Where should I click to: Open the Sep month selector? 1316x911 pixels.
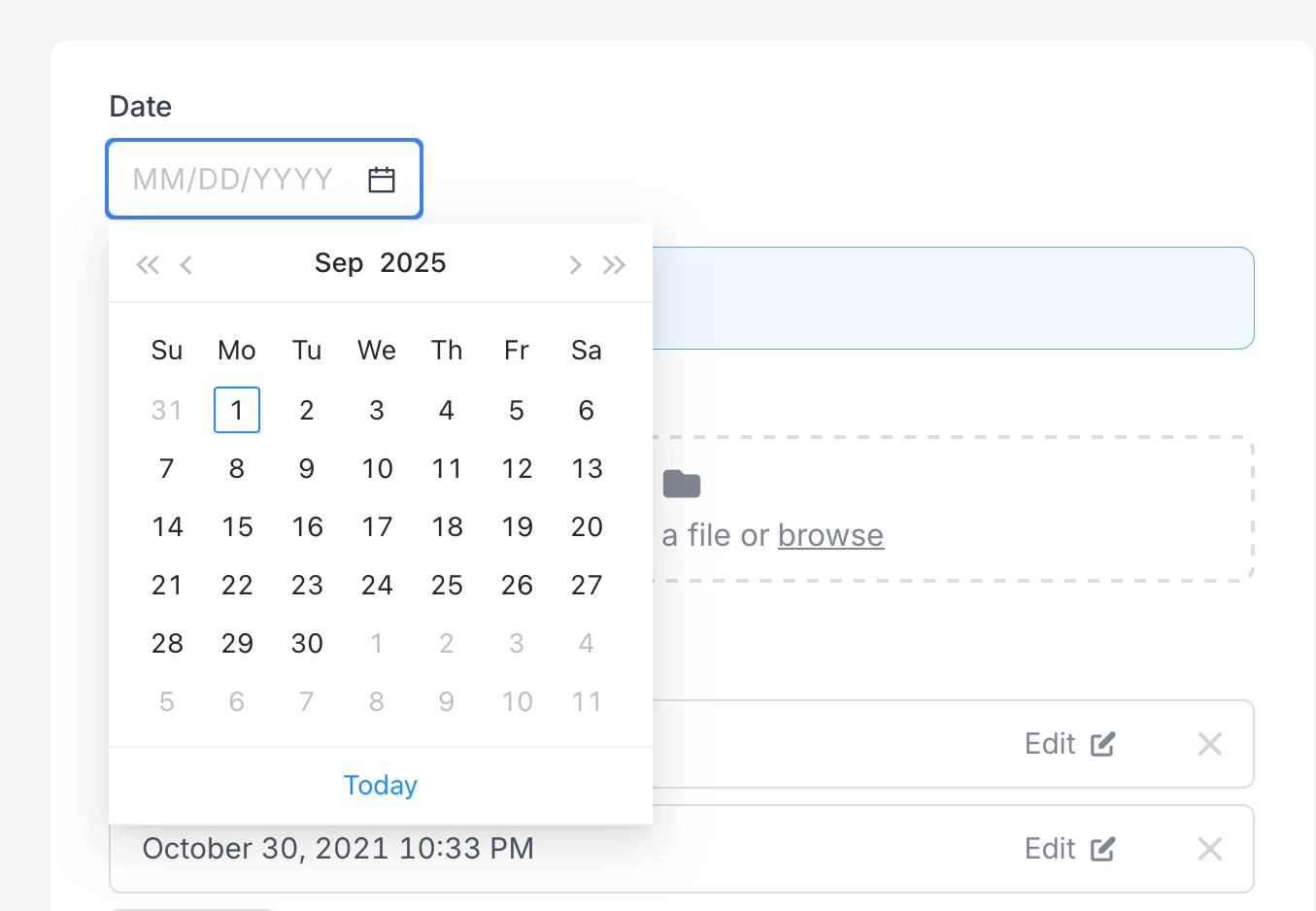[339, 263]
